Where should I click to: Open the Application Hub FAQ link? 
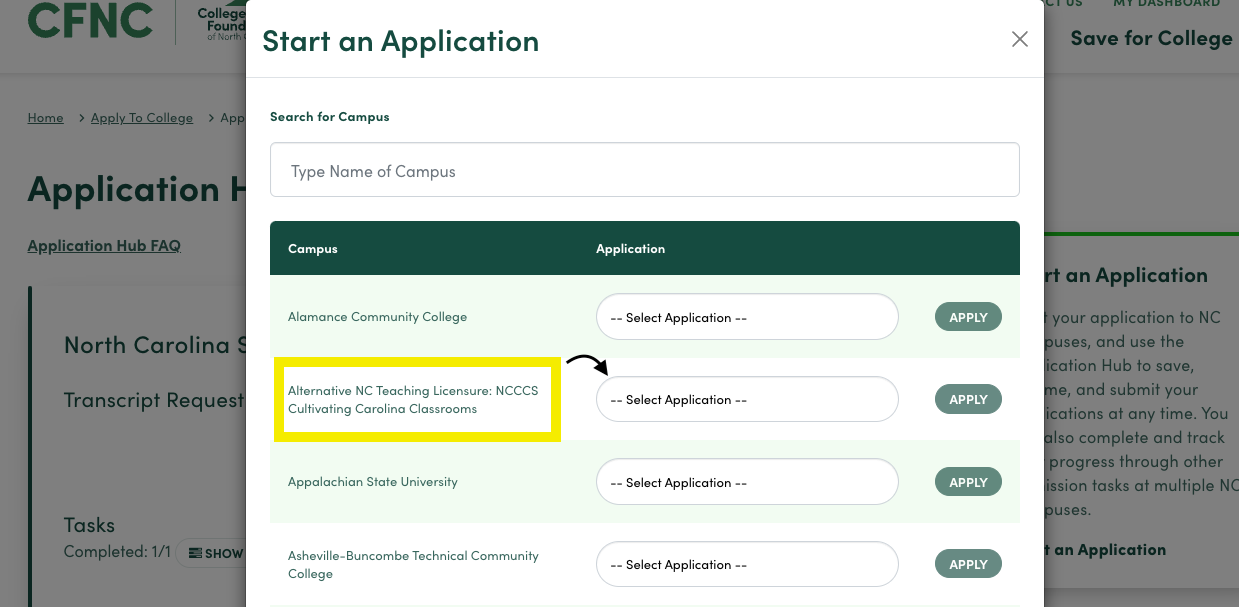tap(104, 246)
